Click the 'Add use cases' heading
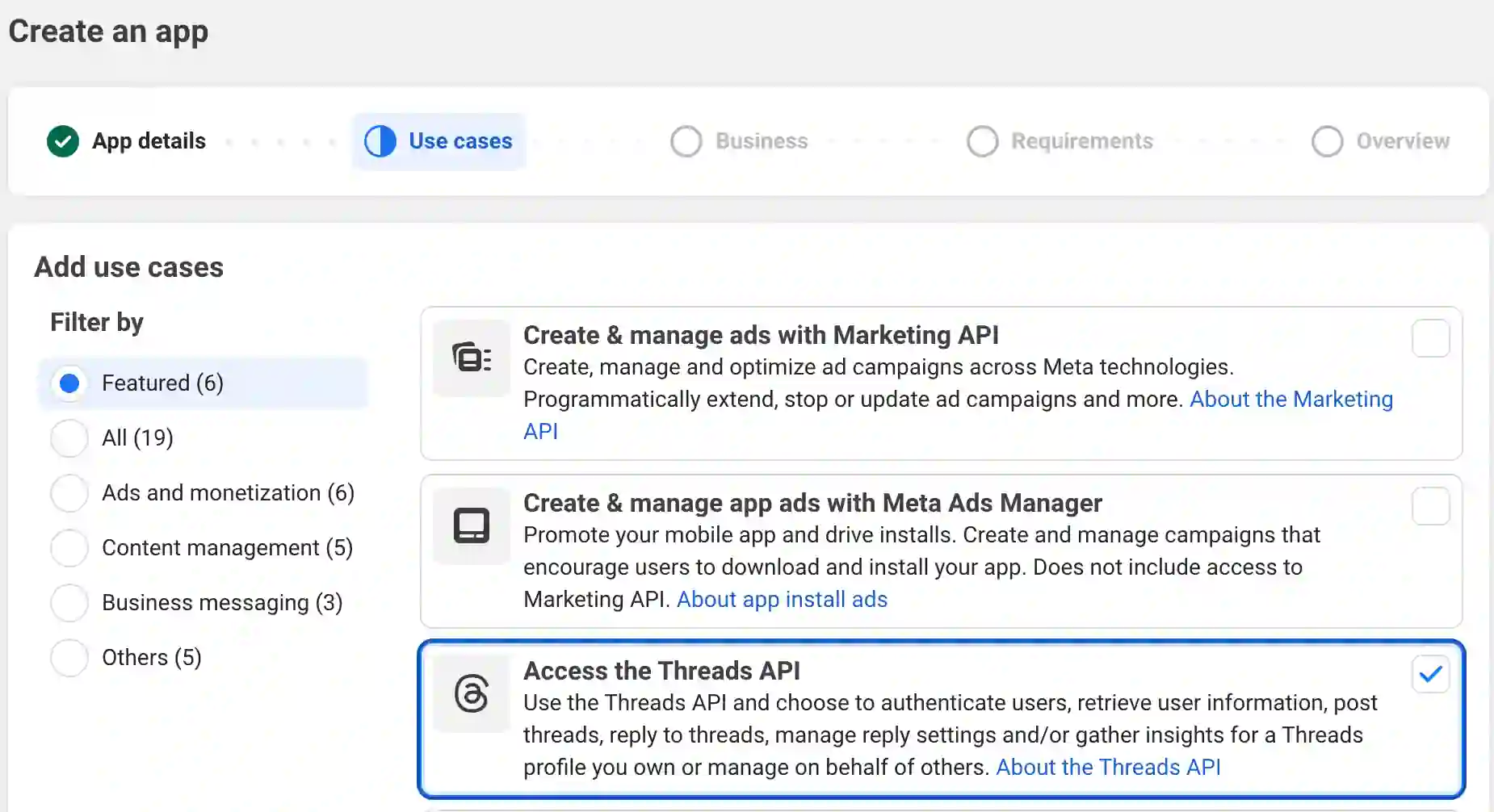Image resolution: width=1494 pixels, height=812 pixels. [x=128, y=267]
